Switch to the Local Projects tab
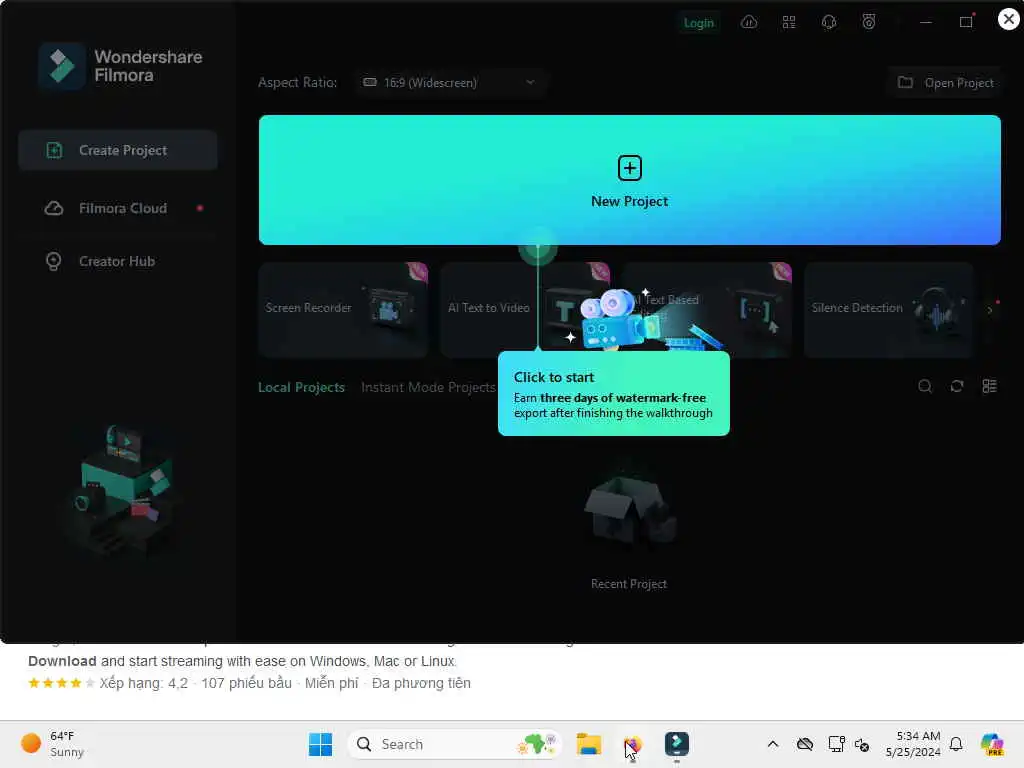 click(301, 387)
